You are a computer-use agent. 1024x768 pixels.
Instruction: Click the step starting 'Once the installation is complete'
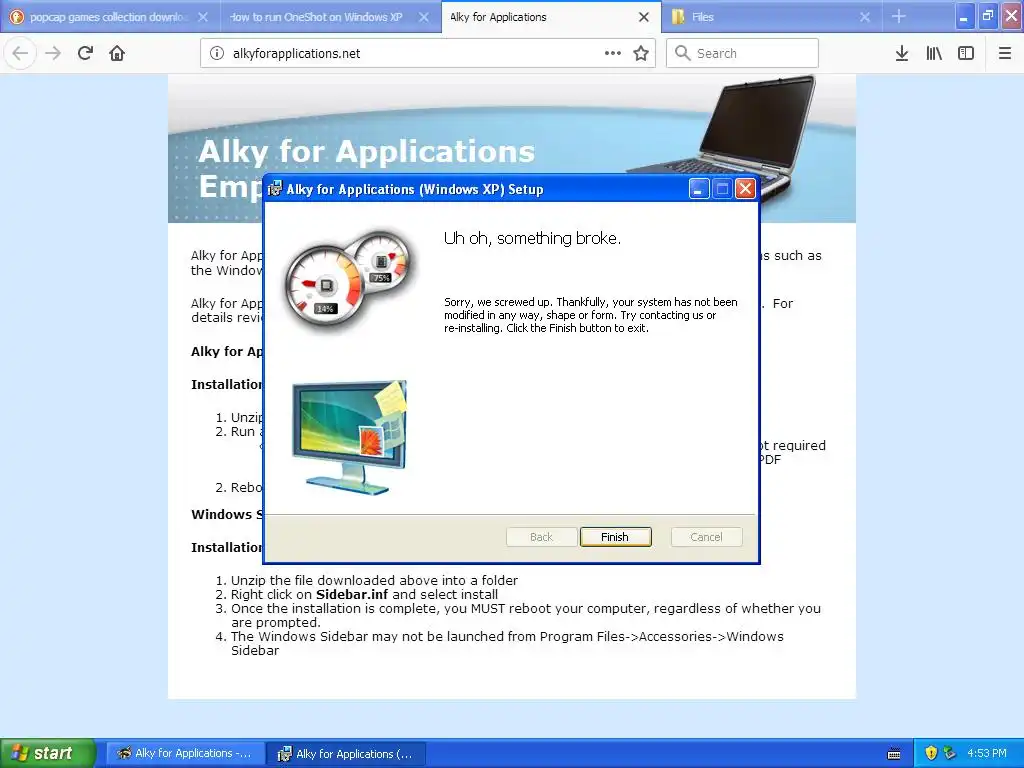(x=526, y=615)
